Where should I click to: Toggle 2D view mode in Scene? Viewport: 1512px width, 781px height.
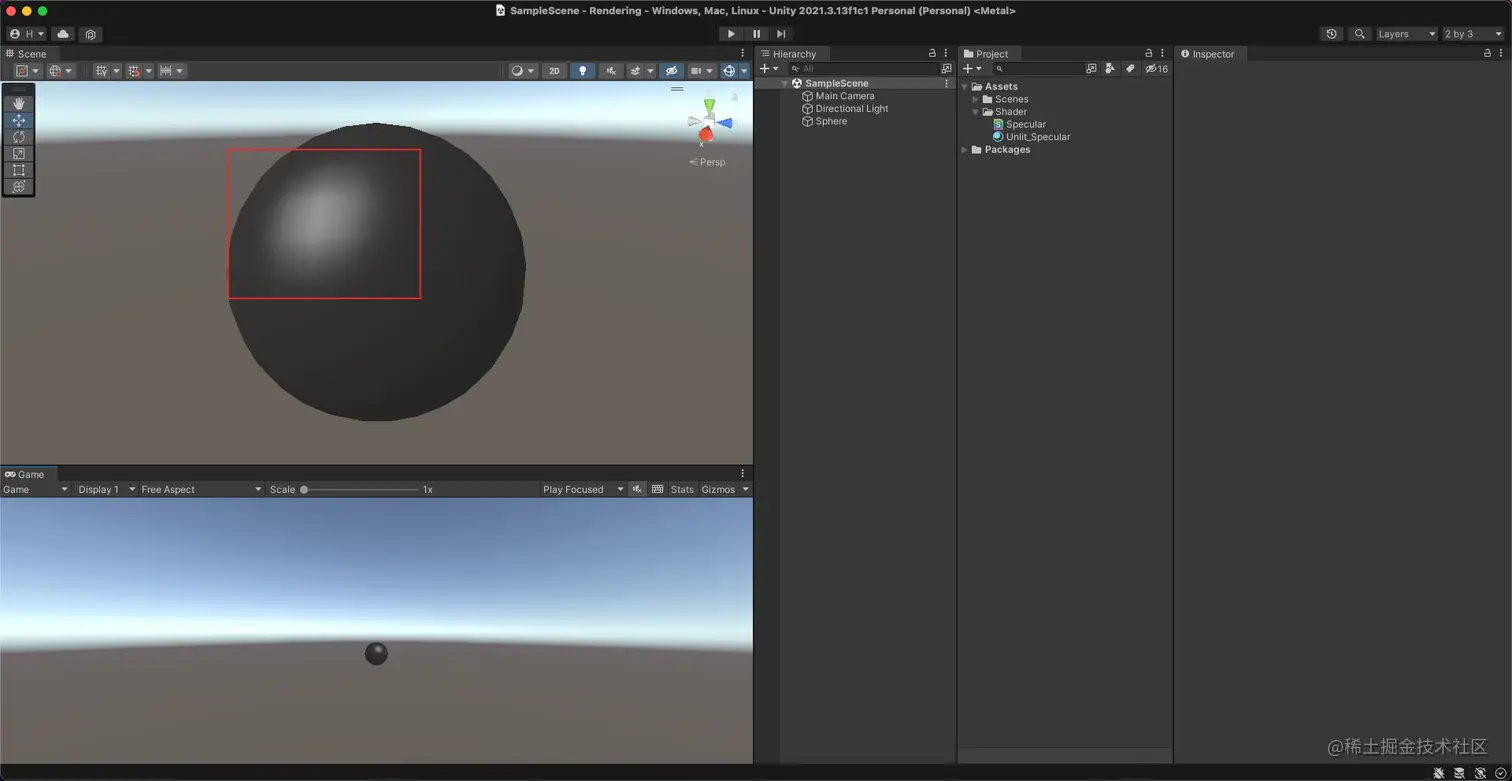click(x=554, y=71)
